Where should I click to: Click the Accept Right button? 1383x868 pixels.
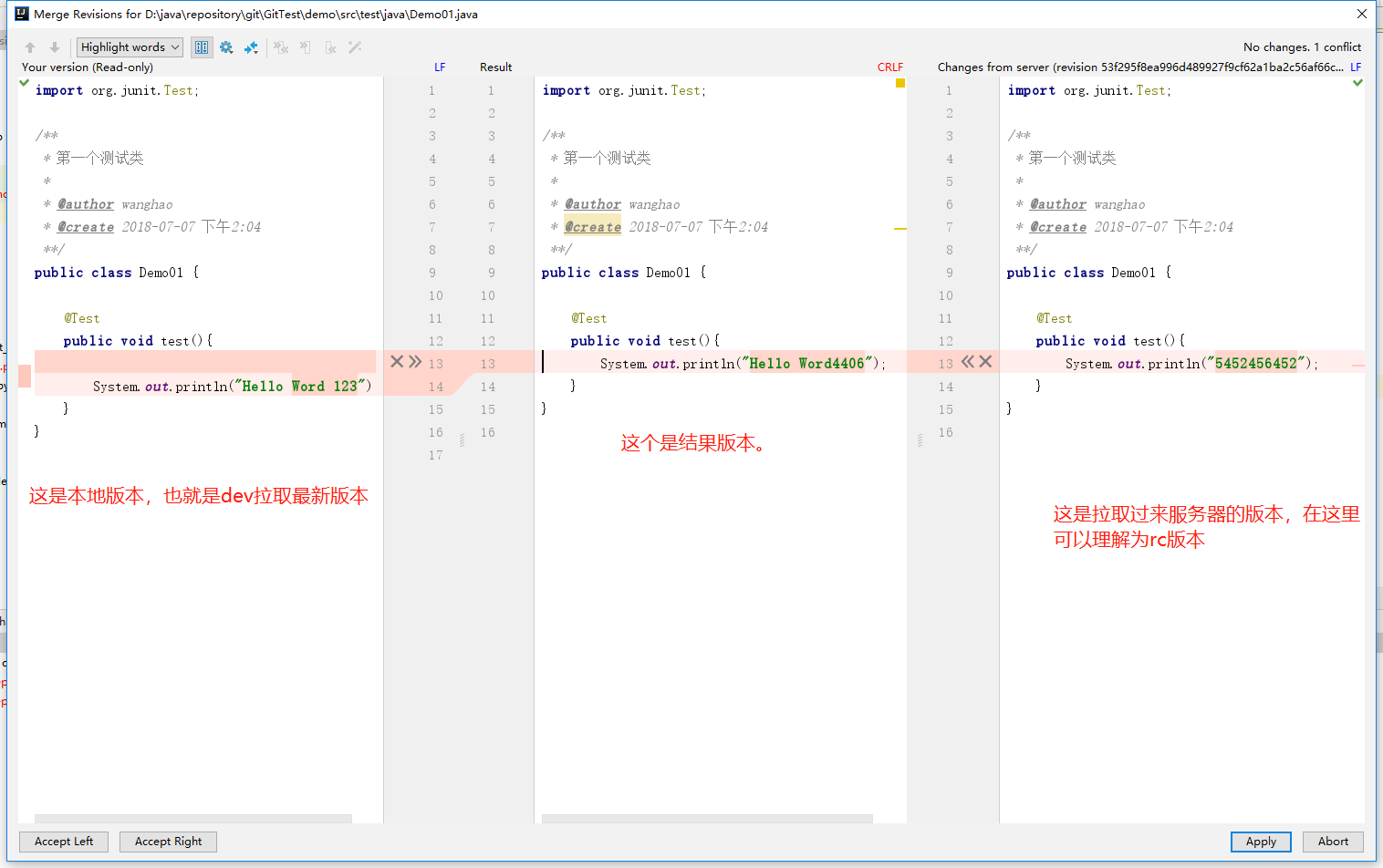point(168,842)
